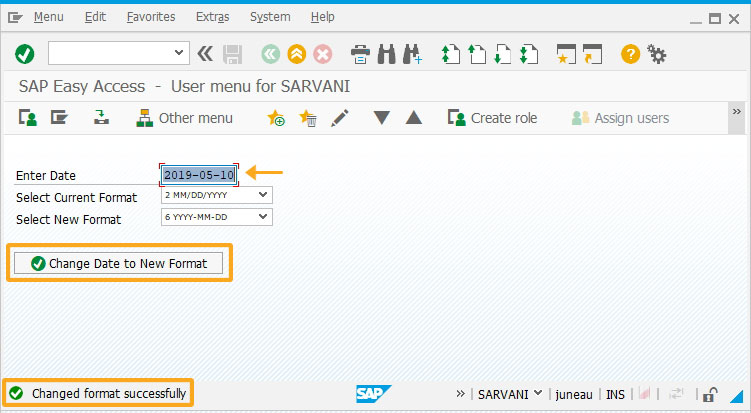Go to Last Page icon

pyautogui.click(x=529, y=54)
